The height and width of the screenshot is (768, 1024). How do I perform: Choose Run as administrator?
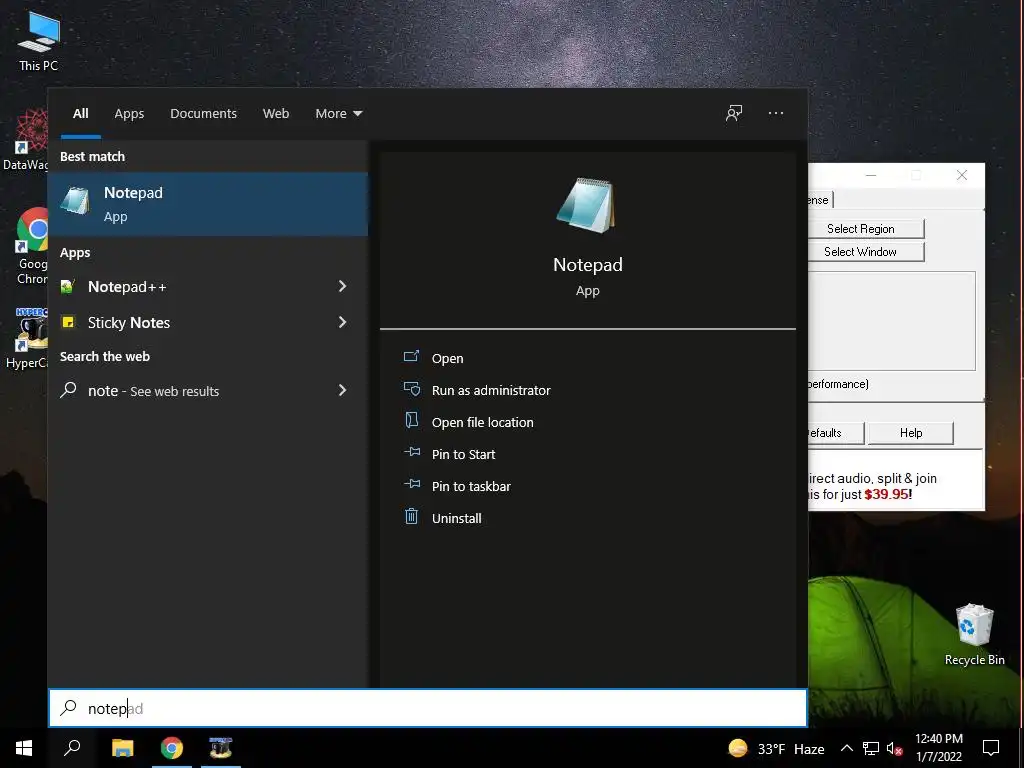pos(491,390)
